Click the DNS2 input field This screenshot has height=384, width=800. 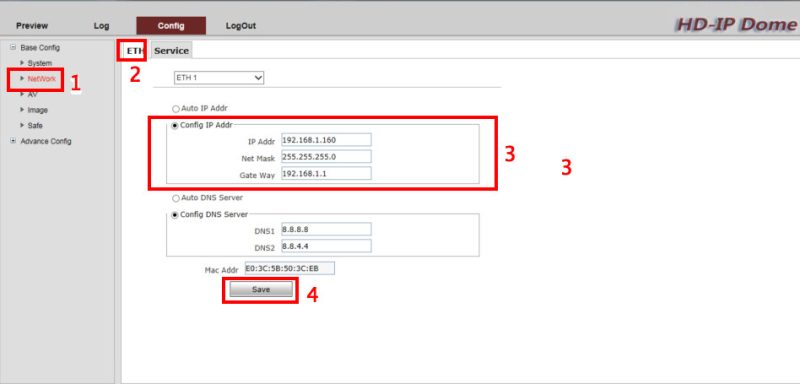pos(326,246)
